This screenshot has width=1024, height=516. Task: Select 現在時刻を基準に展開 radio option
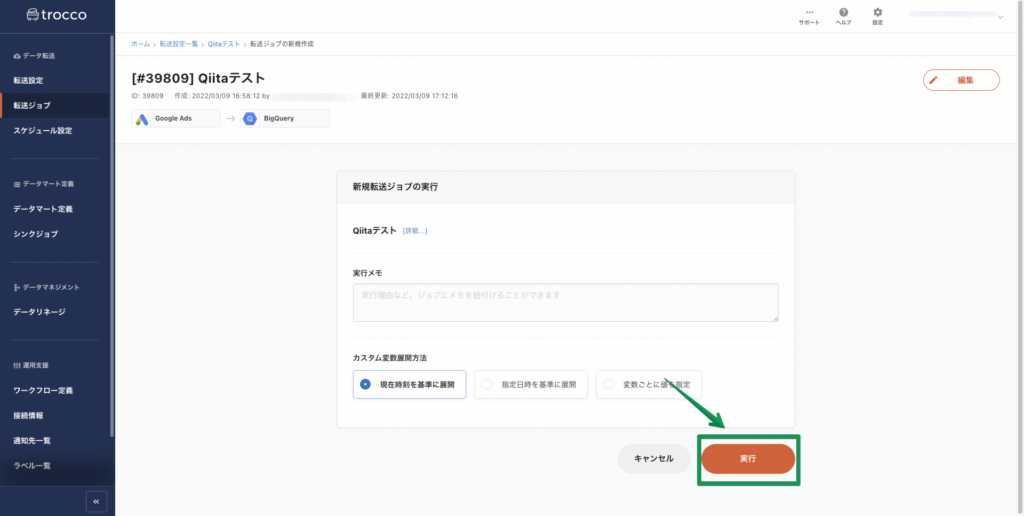click(365, 384)
